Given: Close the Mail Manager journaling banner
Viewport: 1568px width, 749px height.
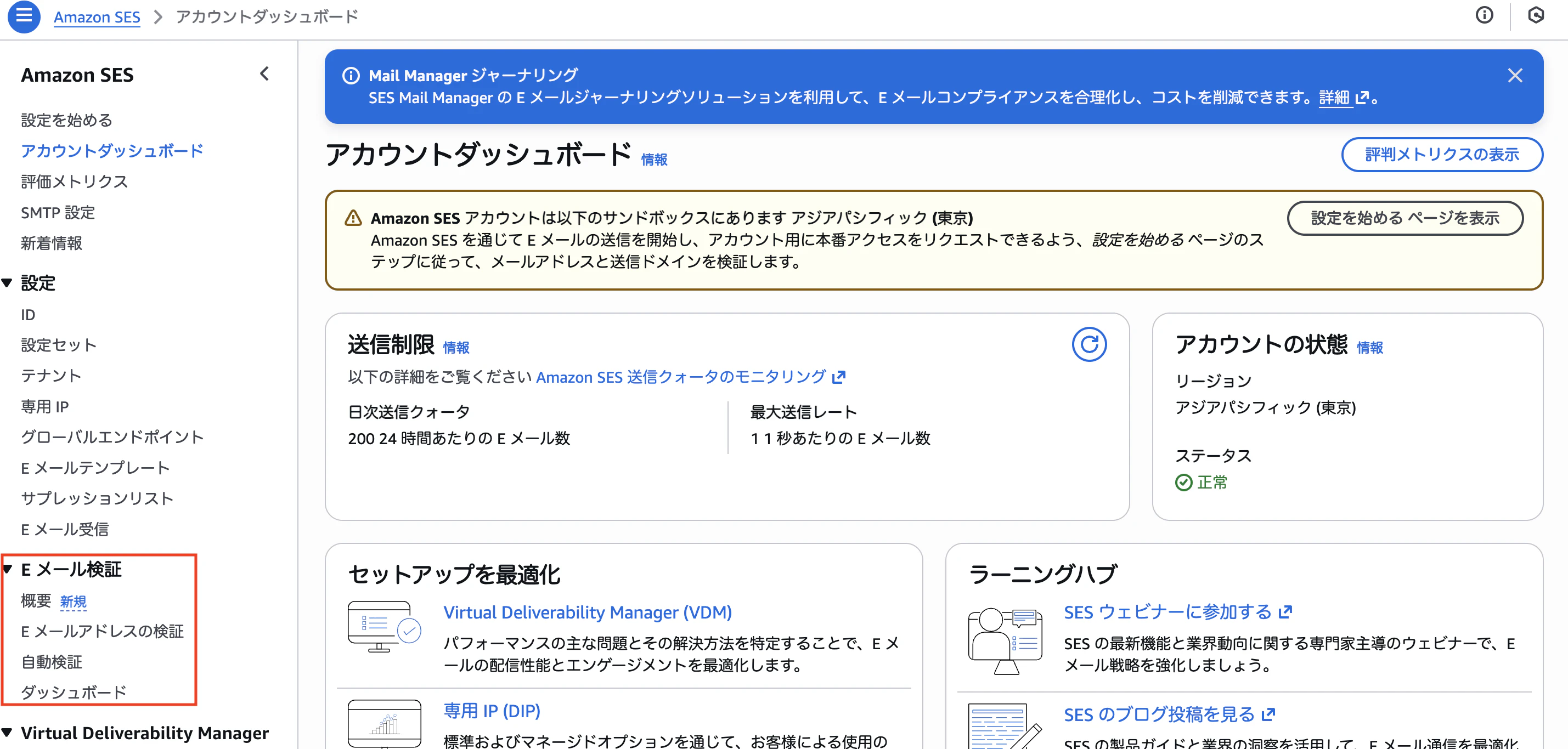Looking at the screenshot, I should tap(1515, 76).
